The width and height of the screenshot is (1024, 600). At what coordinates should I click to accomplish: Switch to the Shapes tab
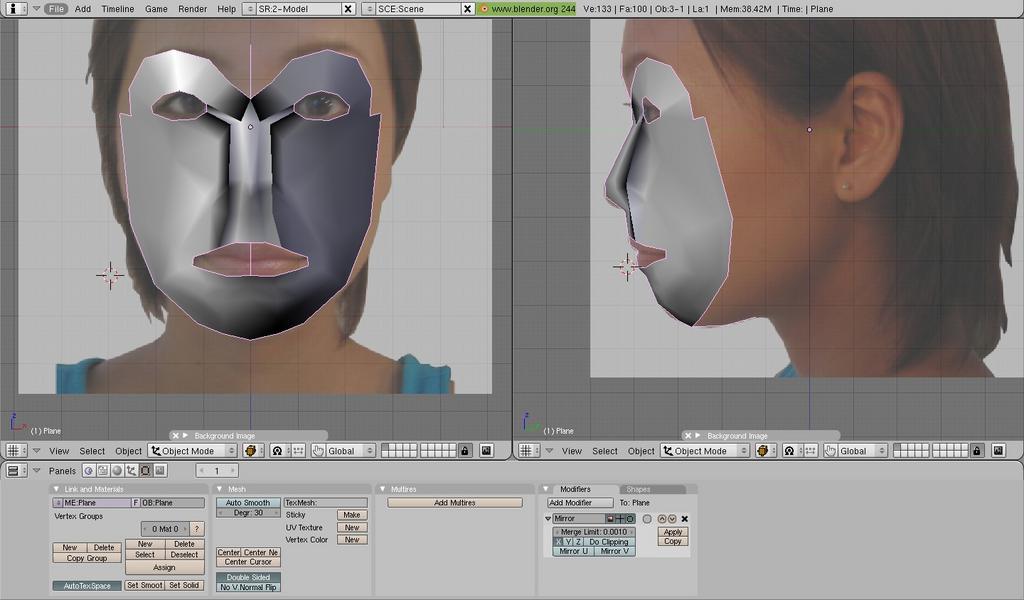[x=638, y=489]
